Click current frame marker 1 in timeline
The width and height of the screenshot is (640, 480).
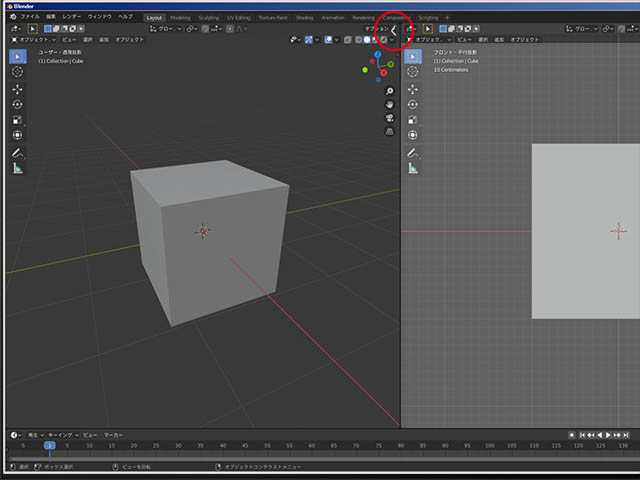pyautogui.click(x=50, y=446)
